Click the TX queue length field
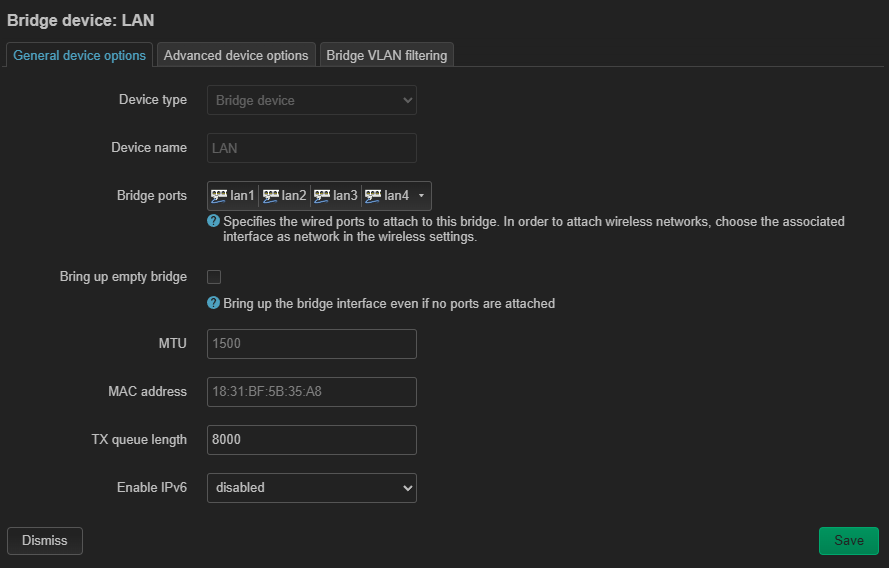This screenshot has height=568, width=889. [x=311, y=440]
